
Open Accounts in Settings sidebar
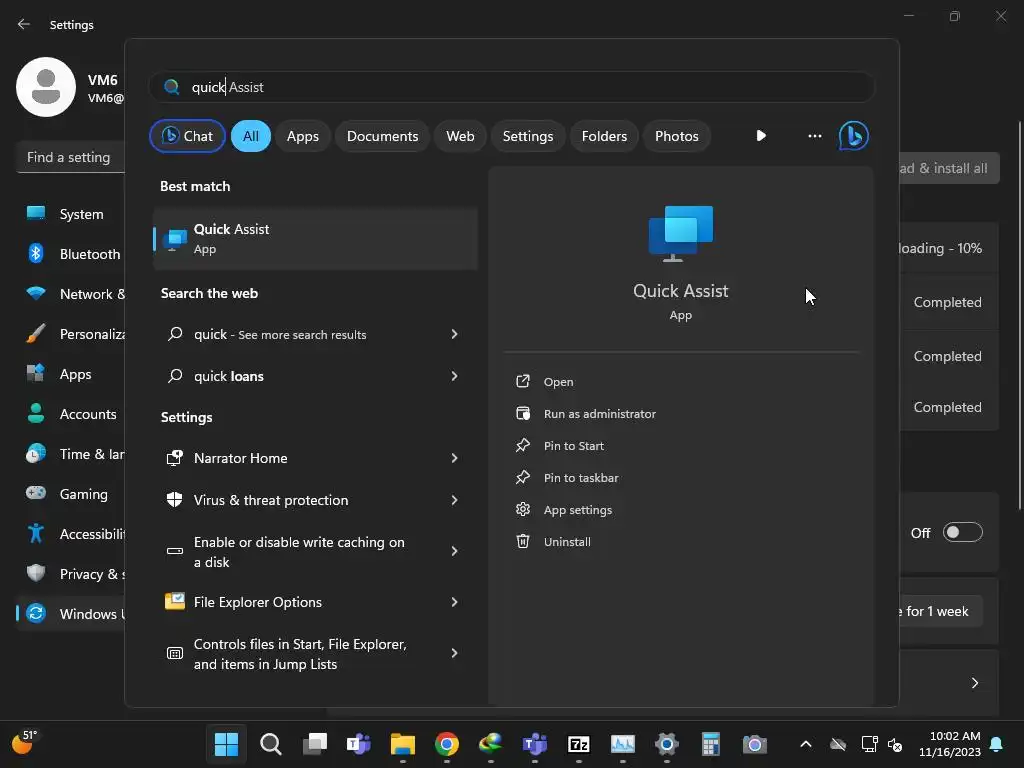pos(72,414)
